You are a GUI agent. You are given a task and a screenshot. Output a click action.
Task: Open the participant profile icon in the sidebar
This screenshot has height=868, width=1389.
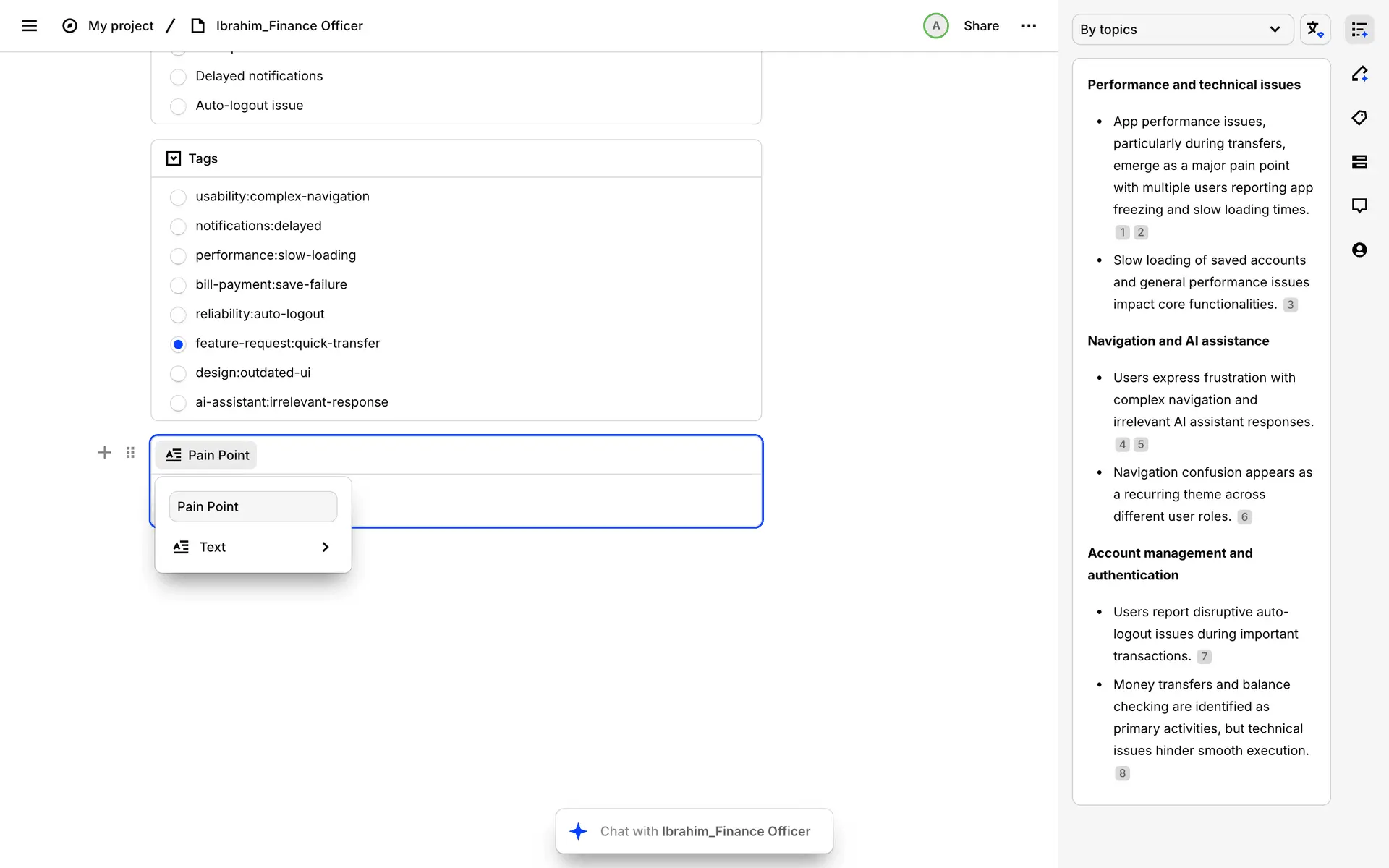1359,250
